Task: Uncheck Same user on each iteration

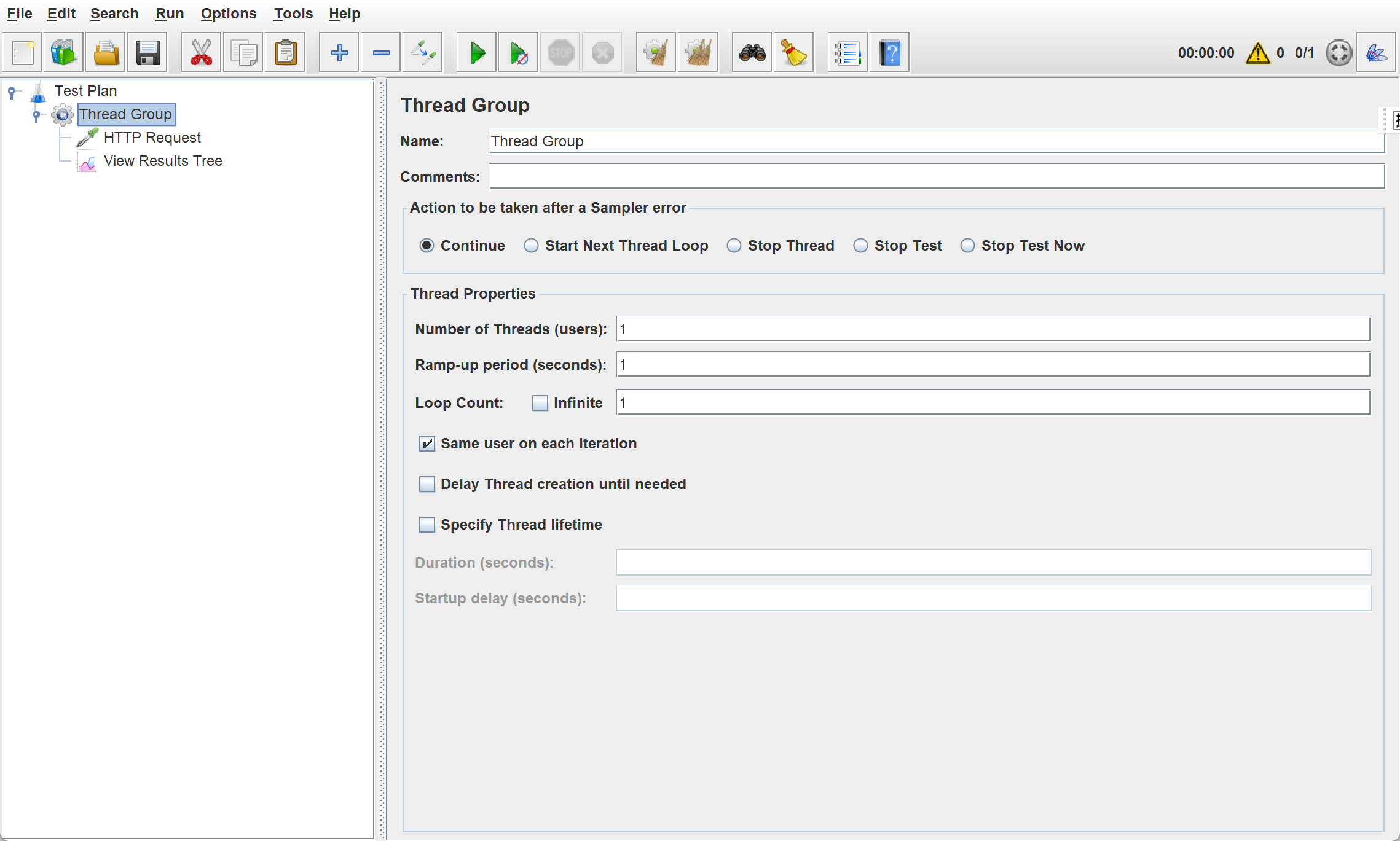Action: [x=427, y=444]
